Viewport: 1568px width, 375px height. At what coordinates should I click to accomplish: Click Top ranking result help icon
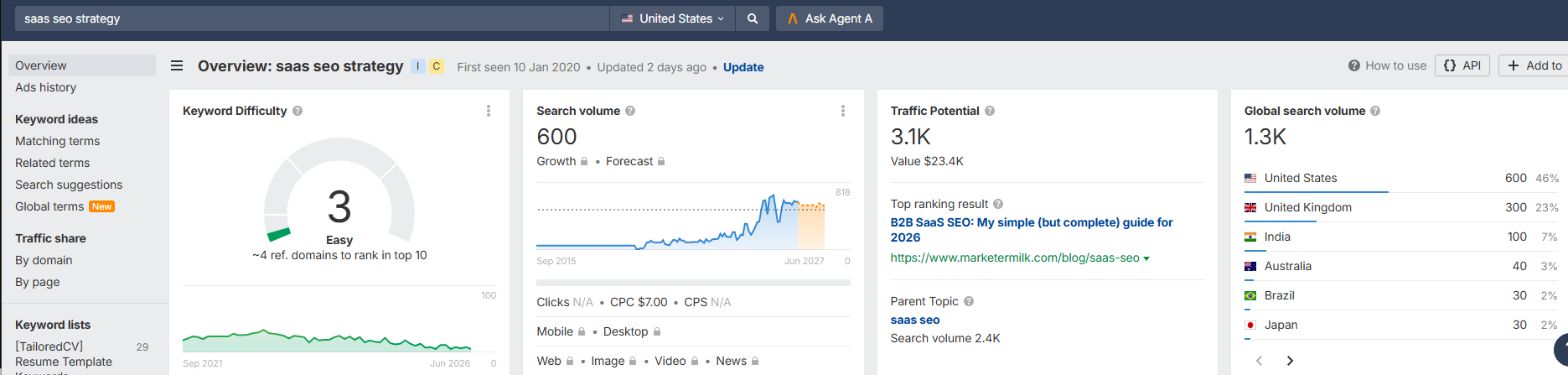coord(998,204)
